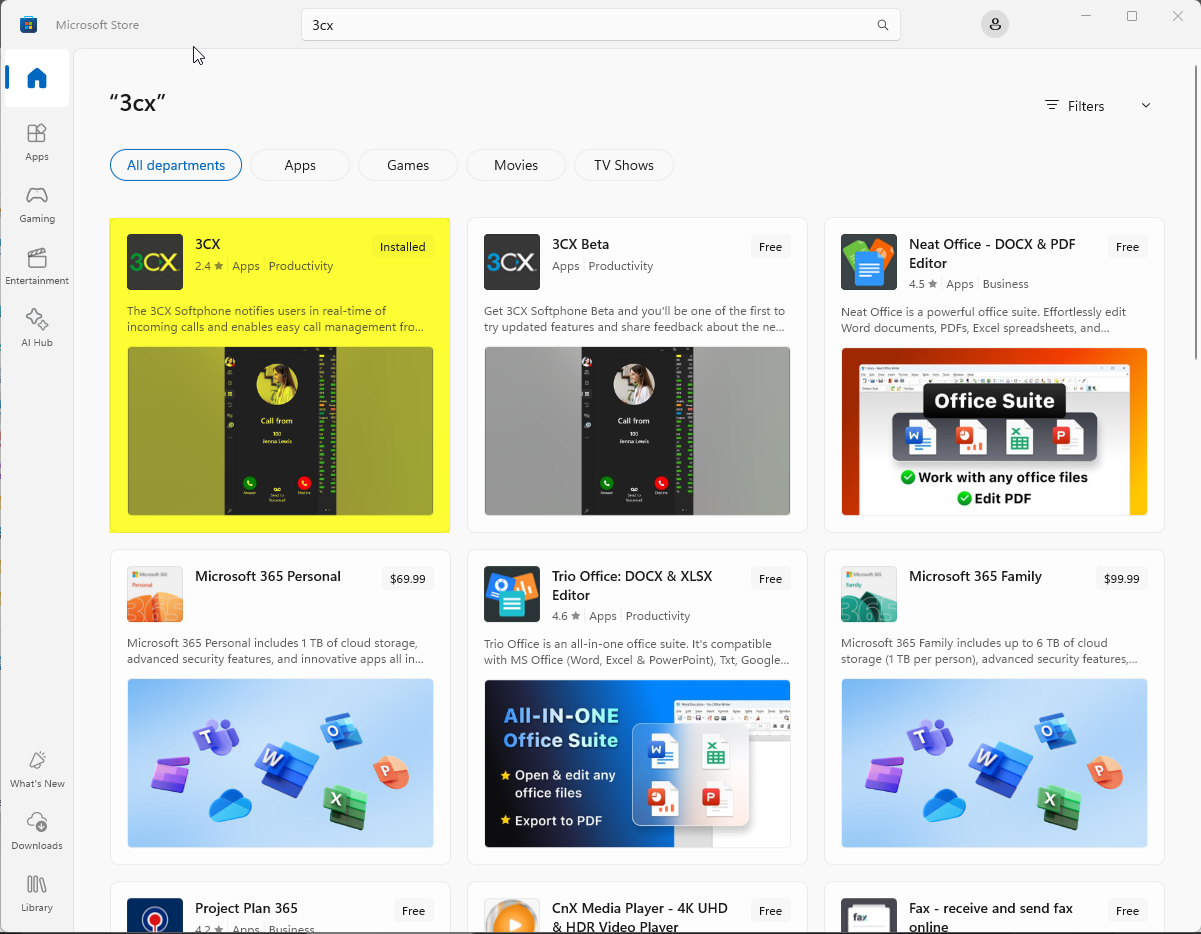The height and width of the screenshot is (934, 1201).
Task: Click the search magnifier icon
Action: [x=882, y=25]
